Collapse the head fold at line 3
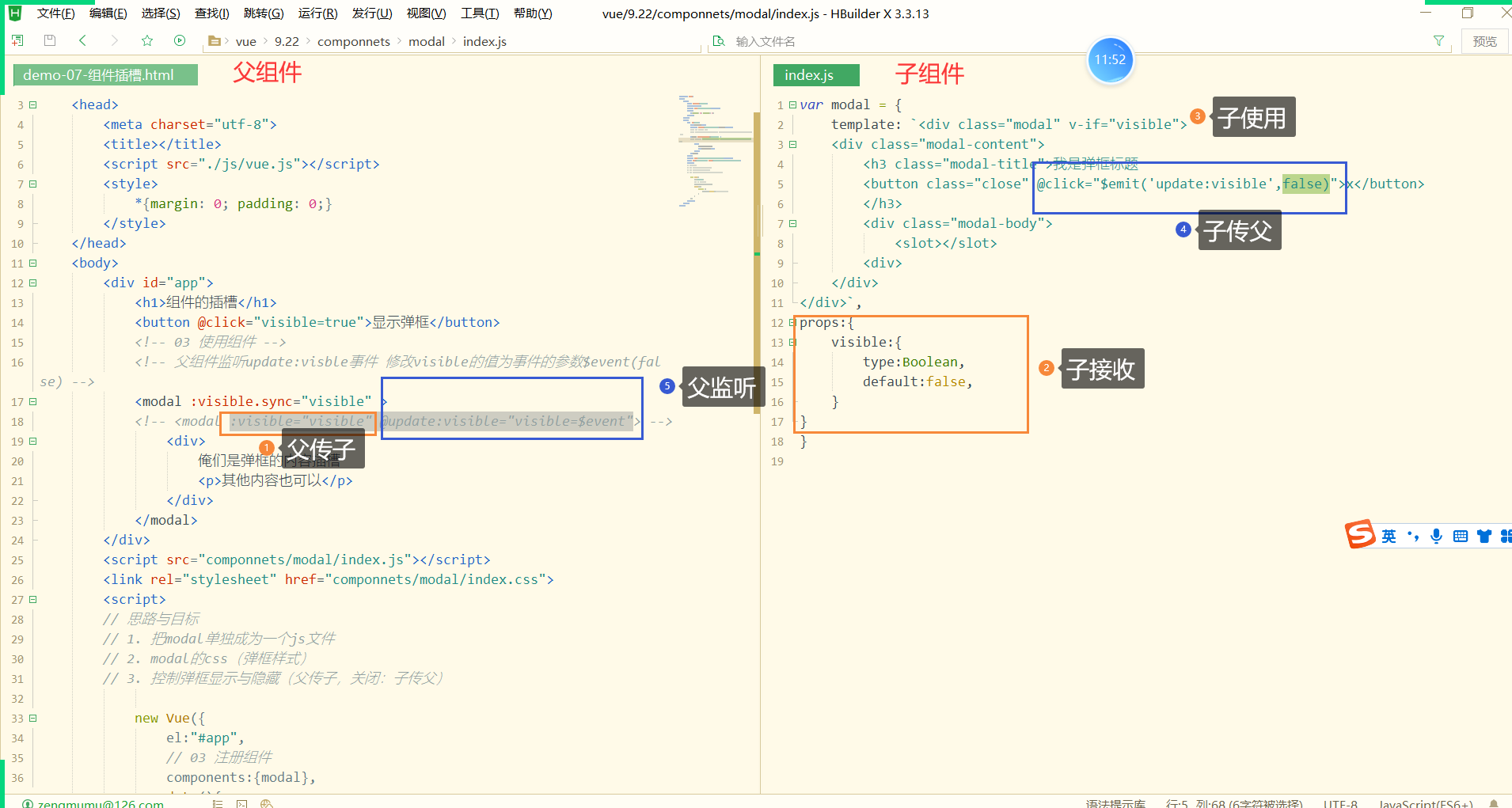Viewport: 1512px width, 808px height. click(32, 104)
